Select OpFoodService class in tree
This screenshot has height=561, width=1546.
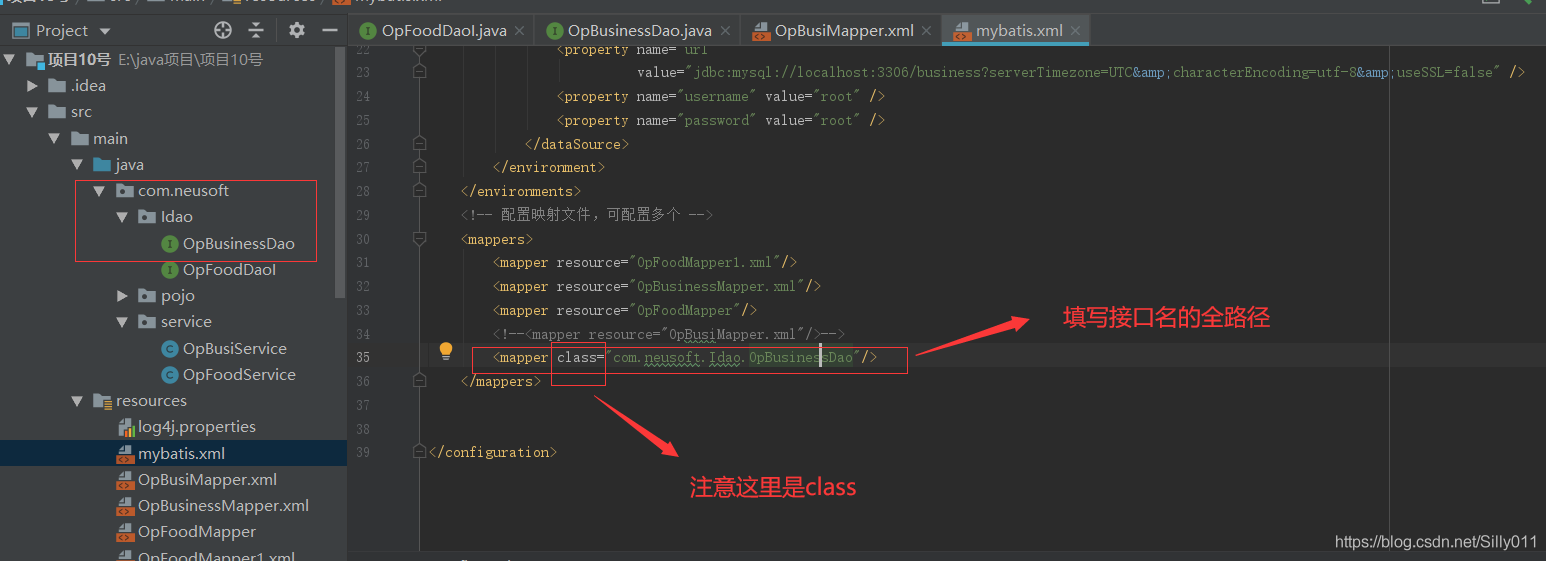tap(239, 374)
